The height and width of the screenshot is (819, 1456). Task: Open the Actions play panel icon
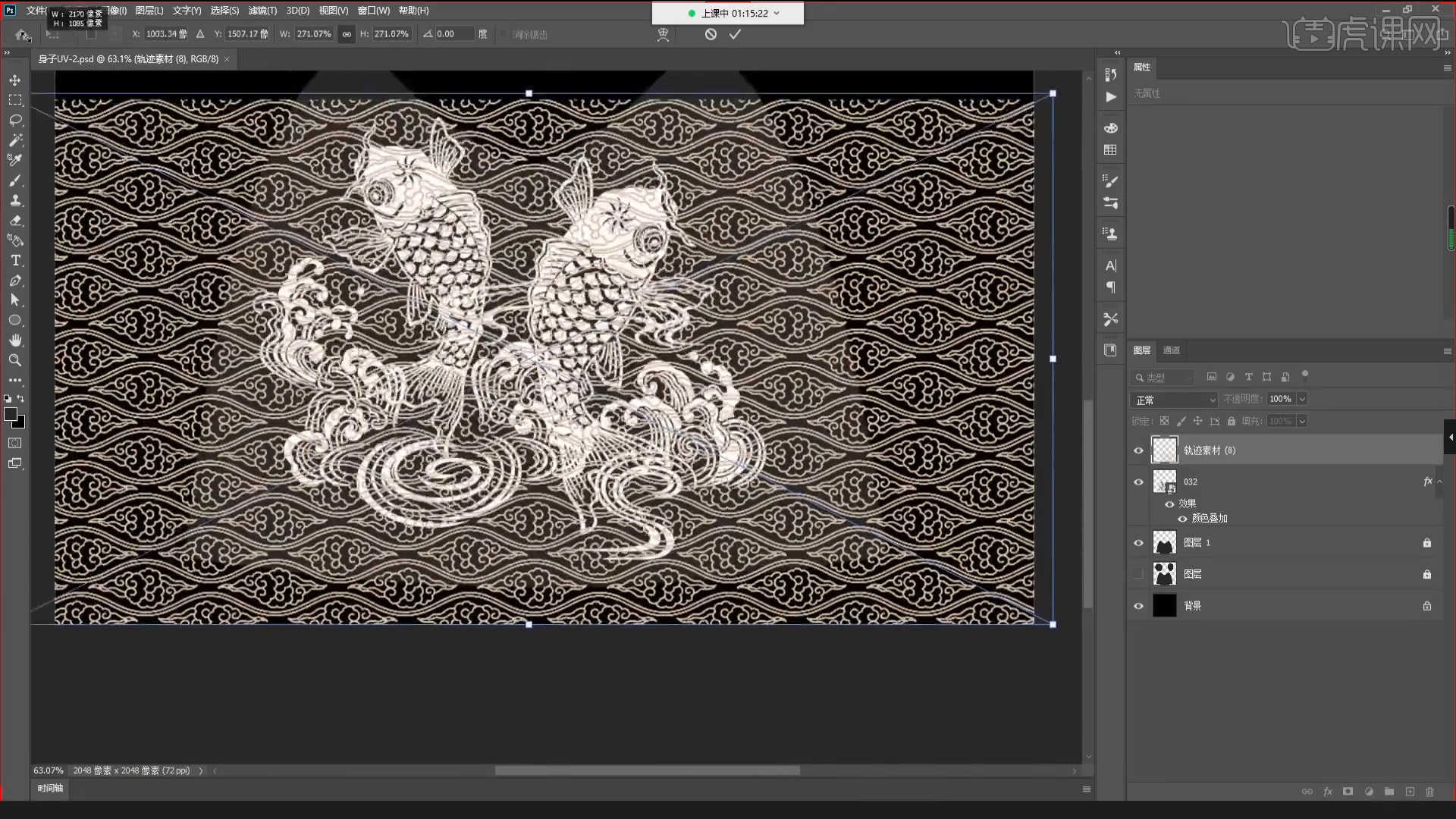tap(1111, 97)
